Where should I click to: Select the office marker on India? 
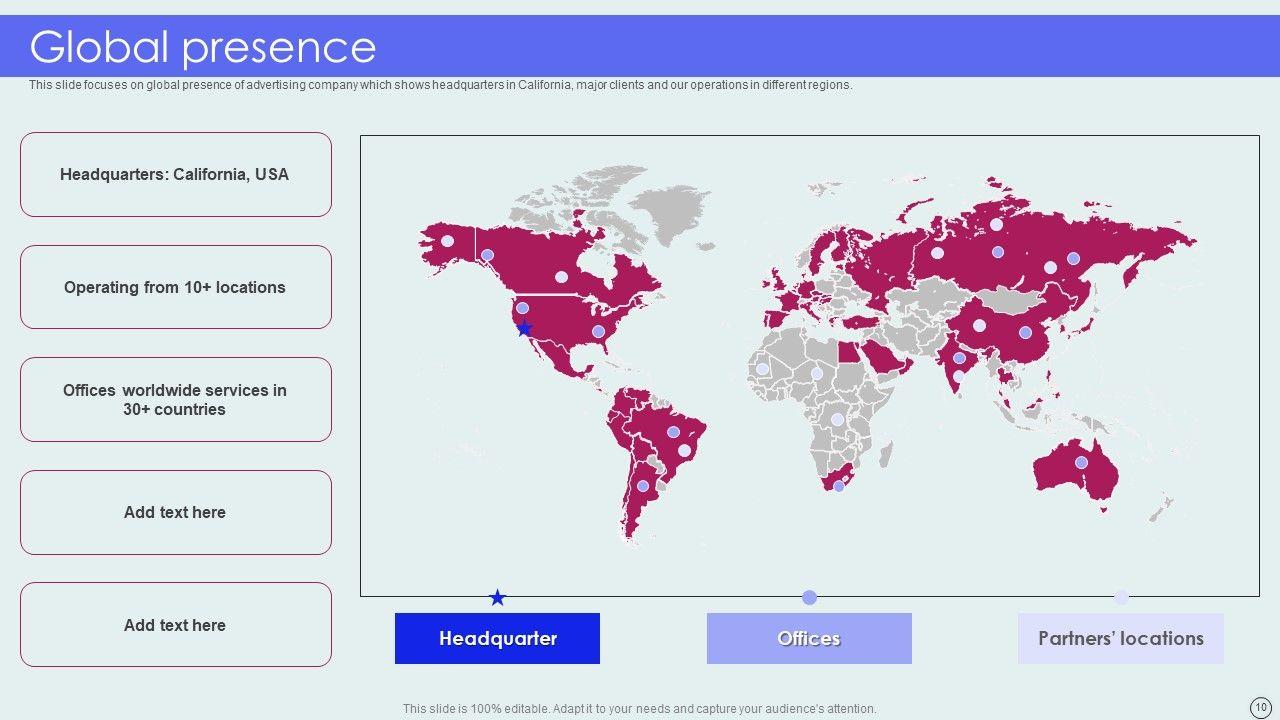[x=959, y=358]
